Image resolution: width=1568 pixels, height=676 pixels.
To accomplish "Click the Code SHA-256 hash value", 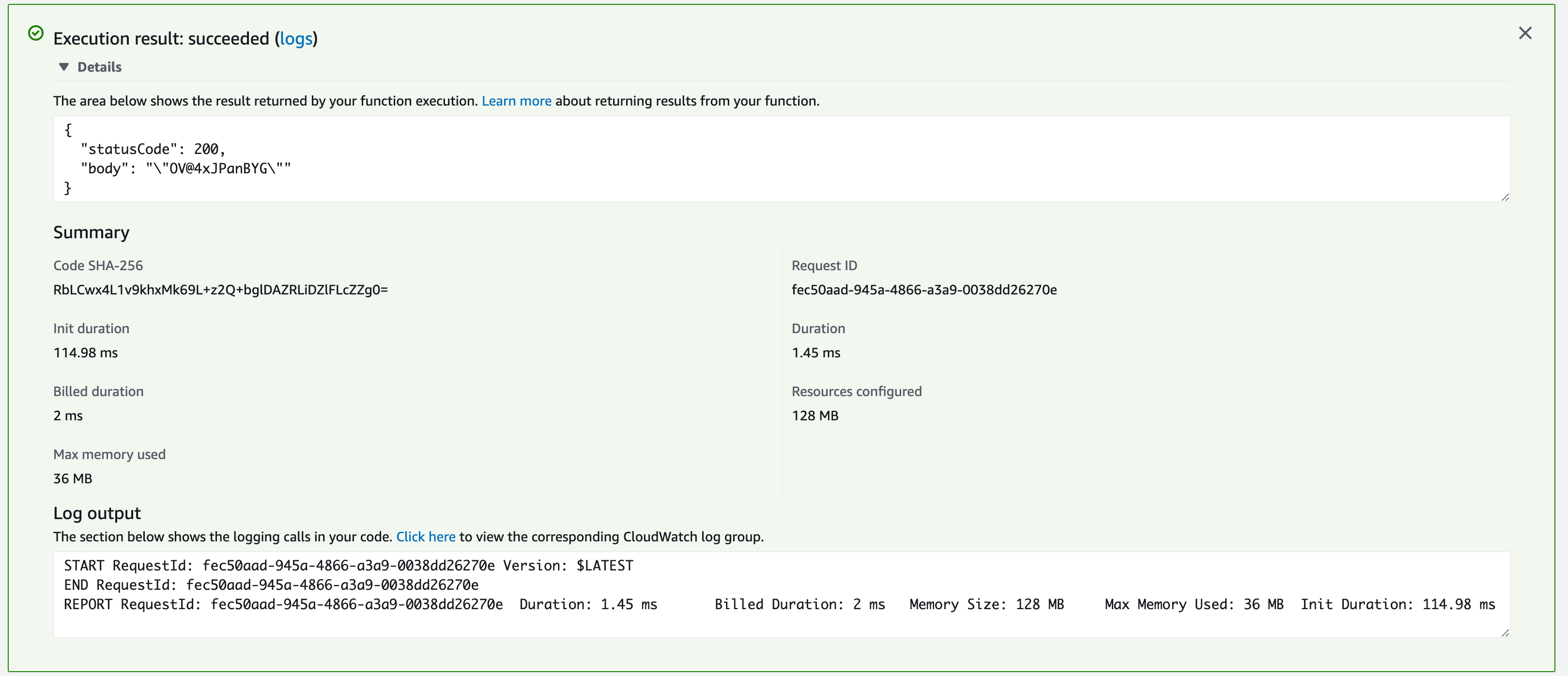I will click(x=220, y=290).
